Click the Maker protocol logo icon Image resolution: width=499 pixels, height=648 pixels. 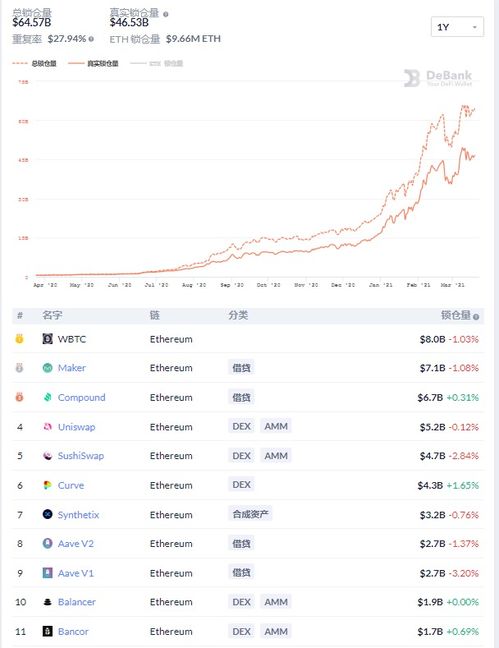pos(48,367)
